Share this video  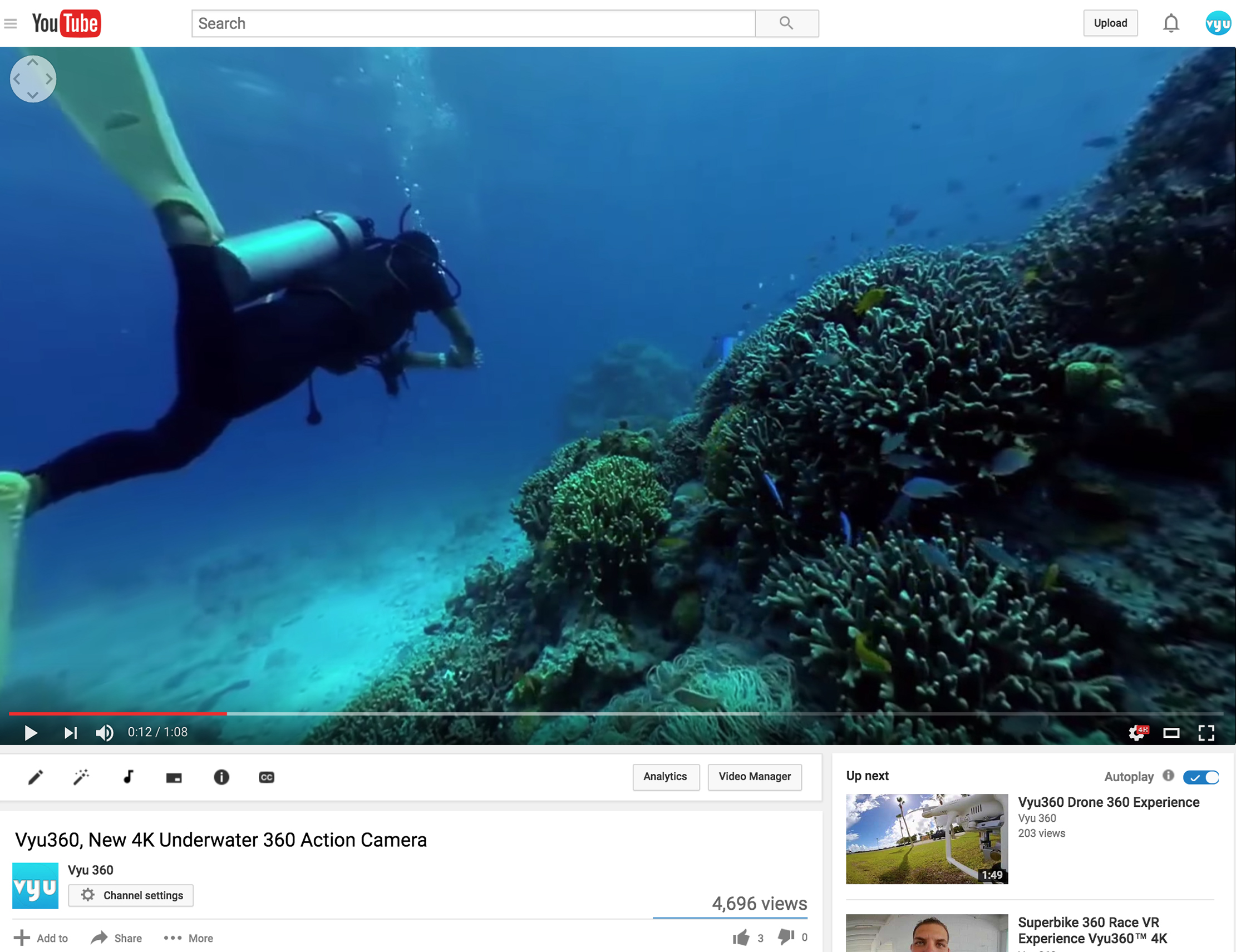click(x=116, y=938)
